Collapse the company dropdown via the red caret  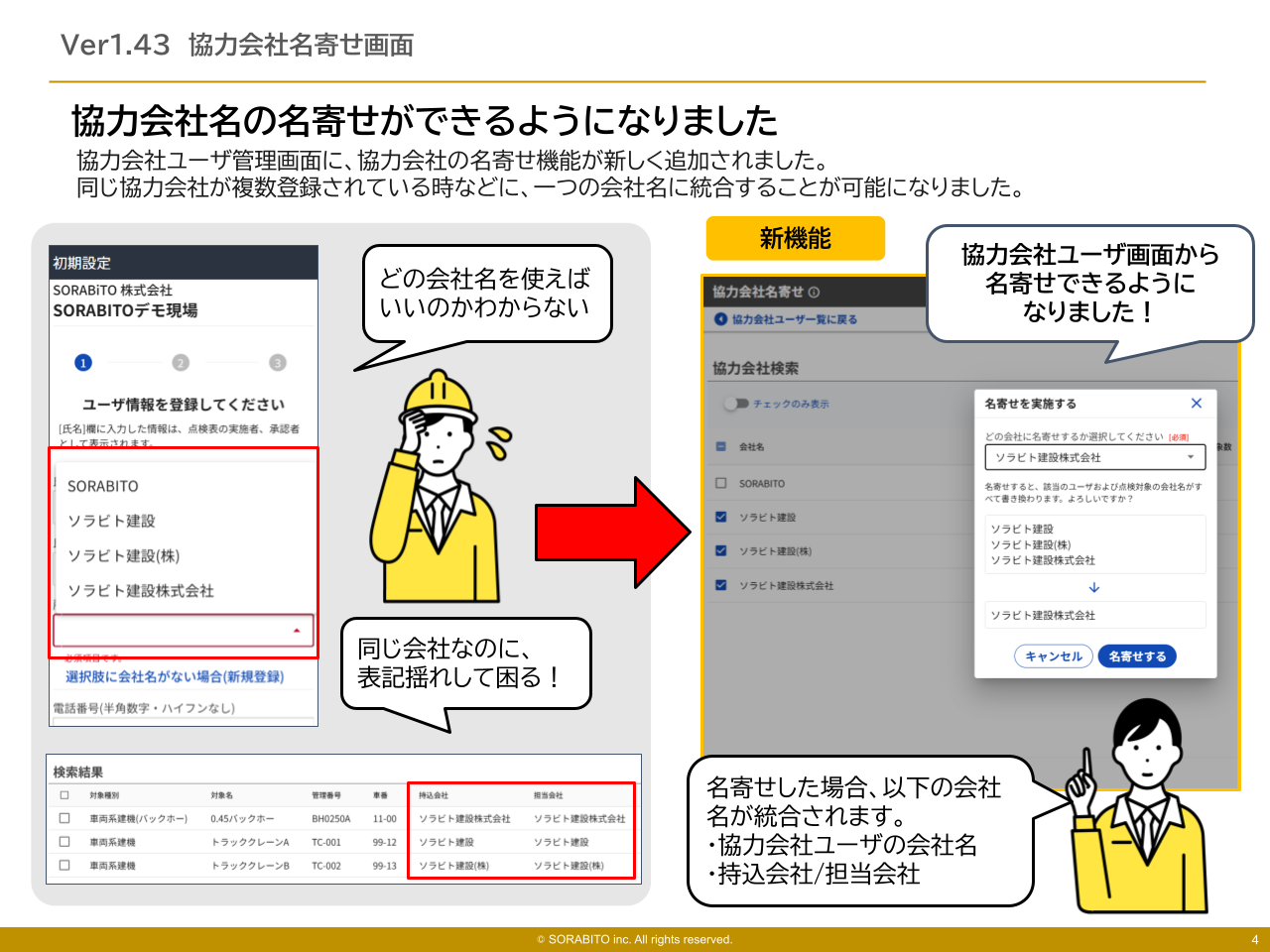[297, 631]
